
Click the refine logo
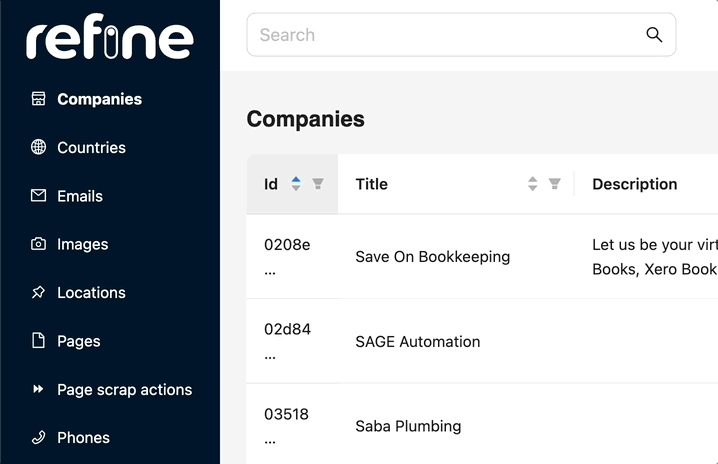[110, 37]
